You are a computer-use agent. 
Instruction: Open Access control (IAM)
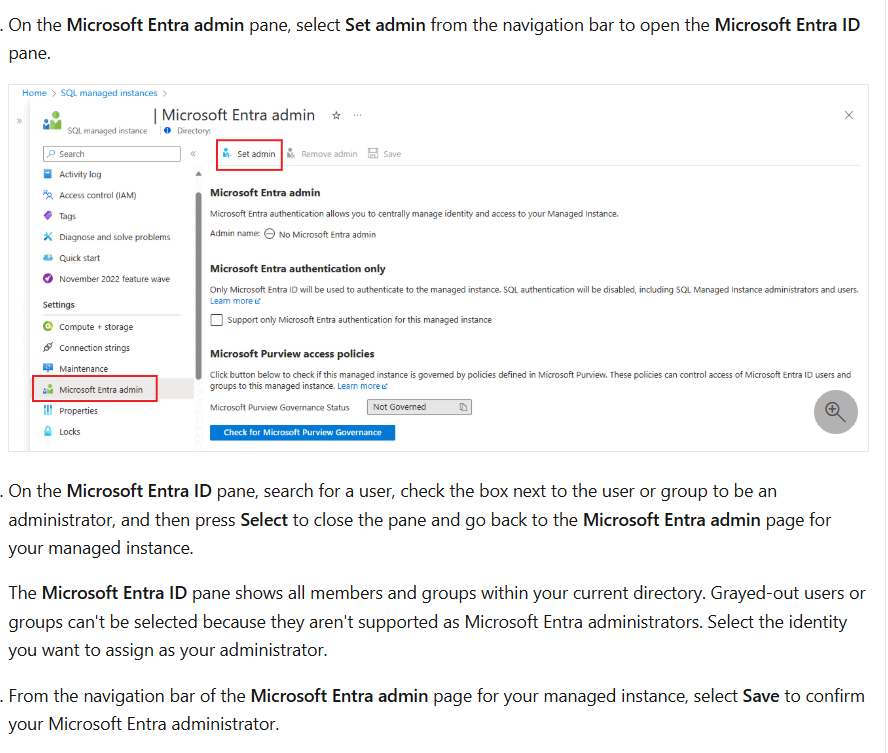click(97, 195)
